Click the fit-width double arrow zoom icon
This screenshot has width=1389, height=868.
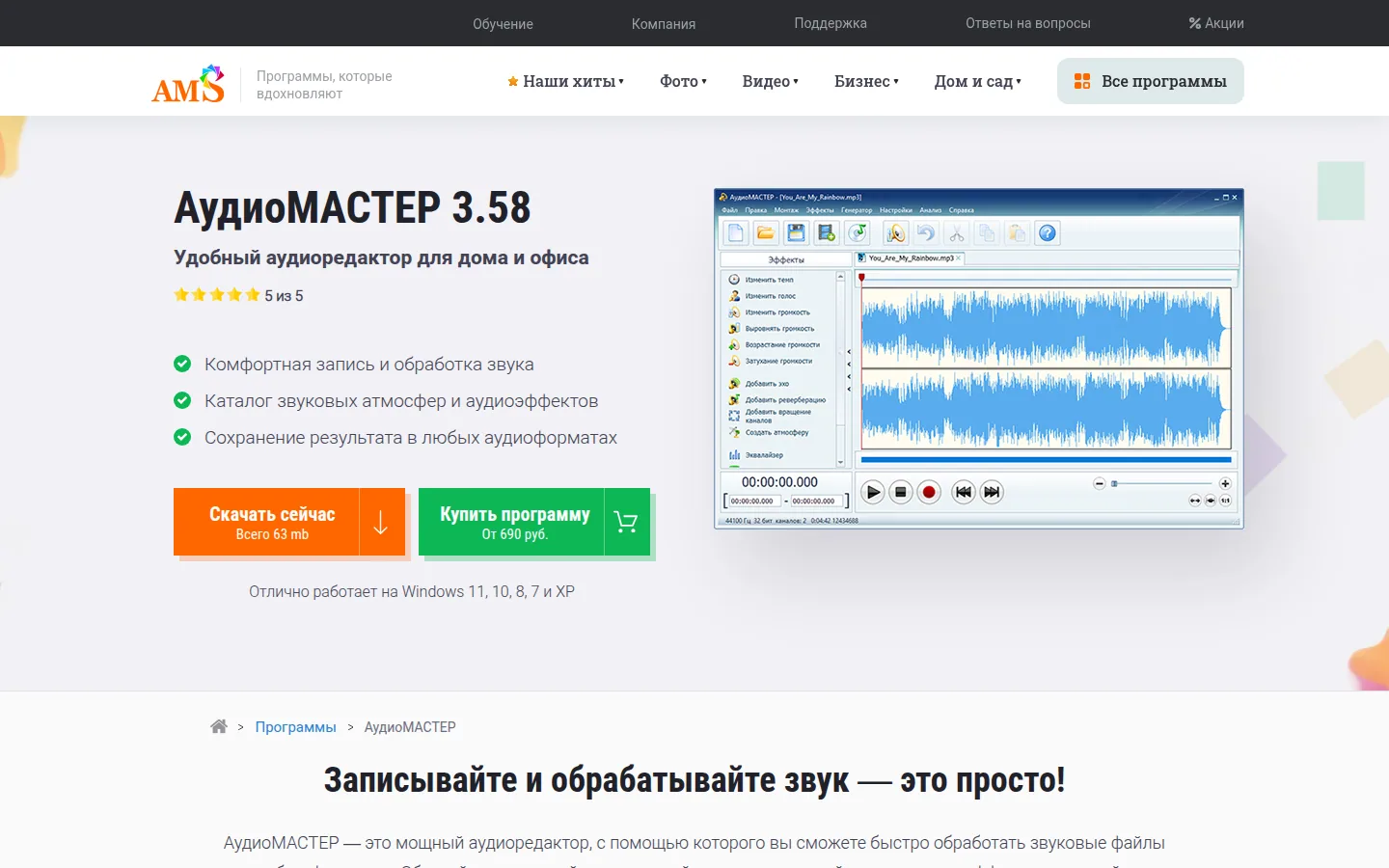(1195, 501)
